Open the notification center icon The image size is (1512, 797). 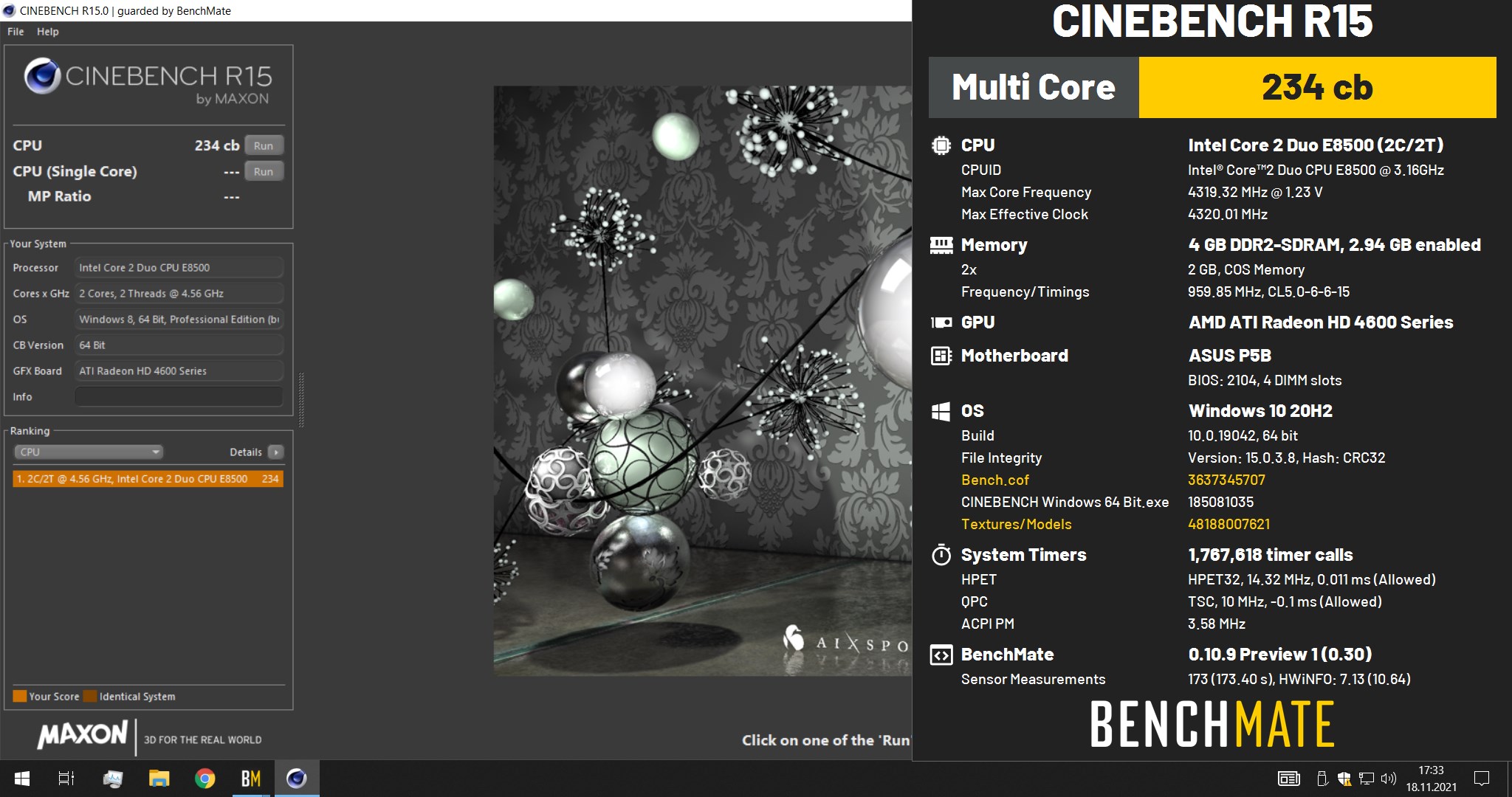(1481, 779)
